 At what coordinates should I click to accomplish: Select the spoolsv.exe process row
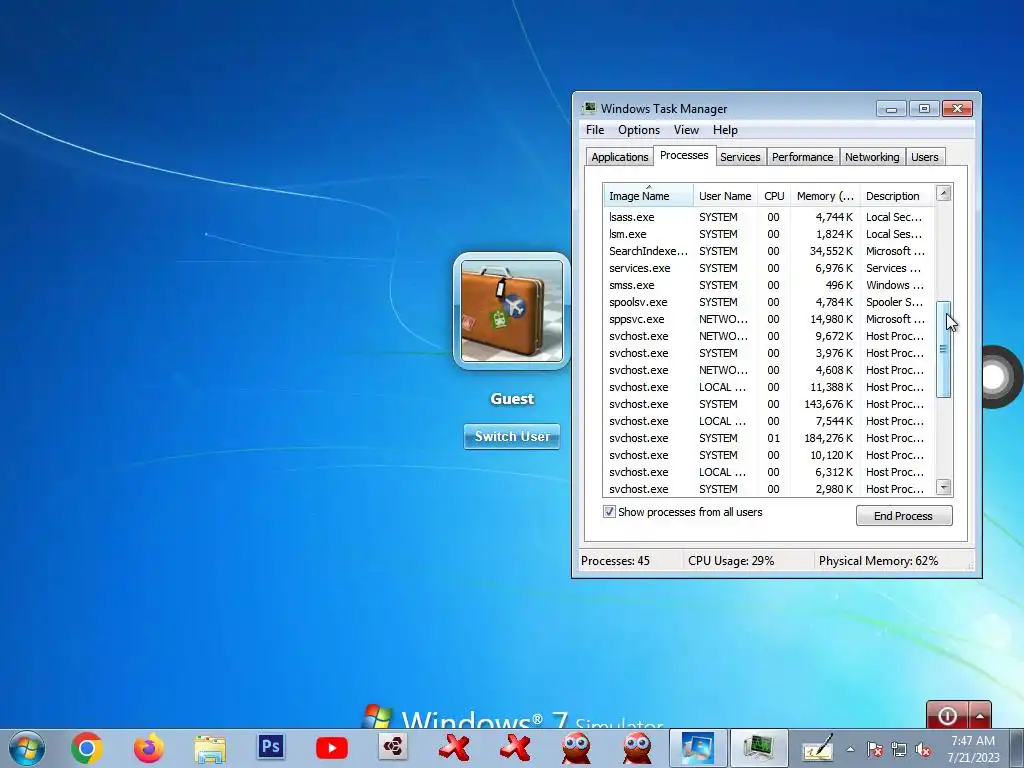(769, 302)
